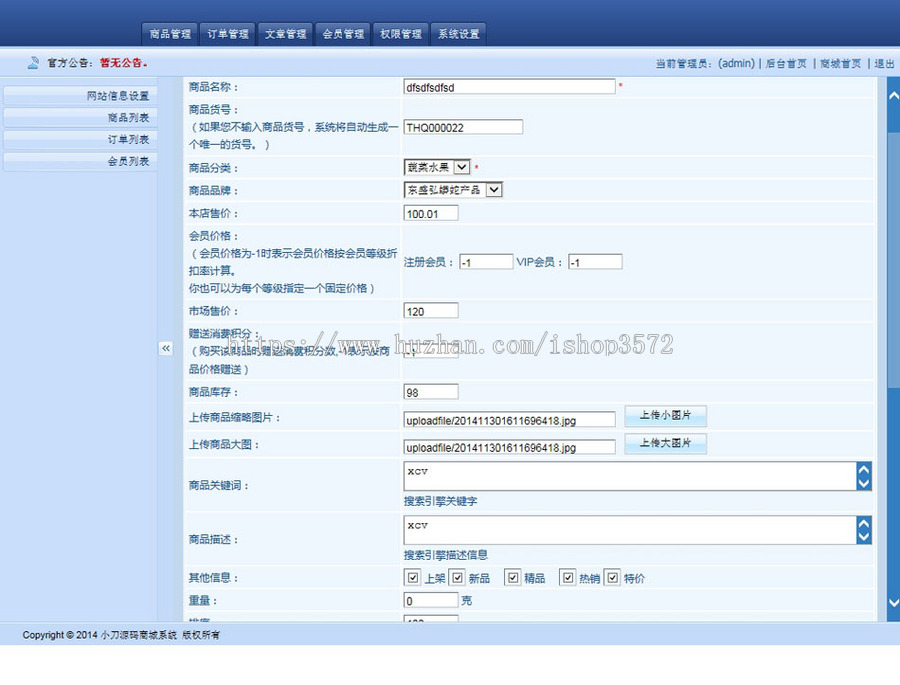The image size is (900, 685).
Task: Click the scrollbar up arrow on the right
Action: click(893, 95)
